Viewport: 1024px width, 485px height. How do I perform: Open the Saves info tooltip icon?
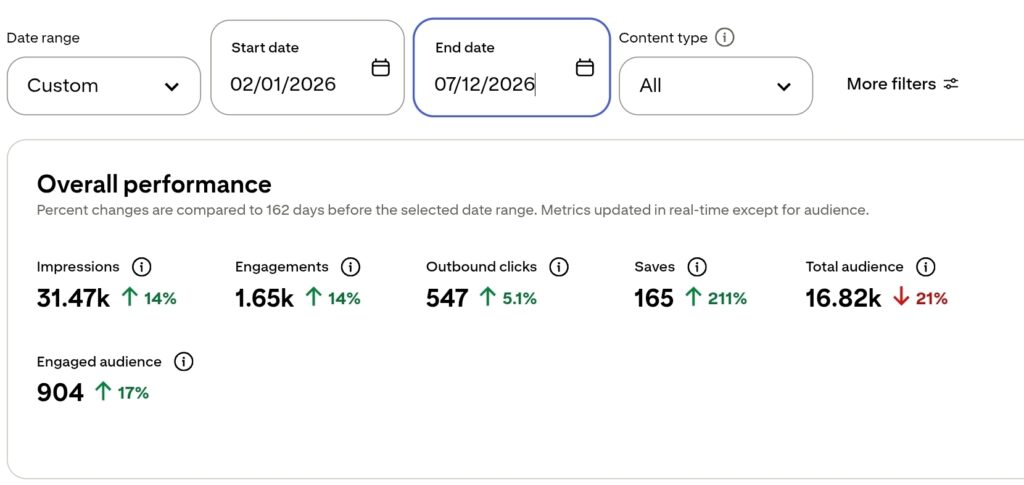(x=697, y=266)
